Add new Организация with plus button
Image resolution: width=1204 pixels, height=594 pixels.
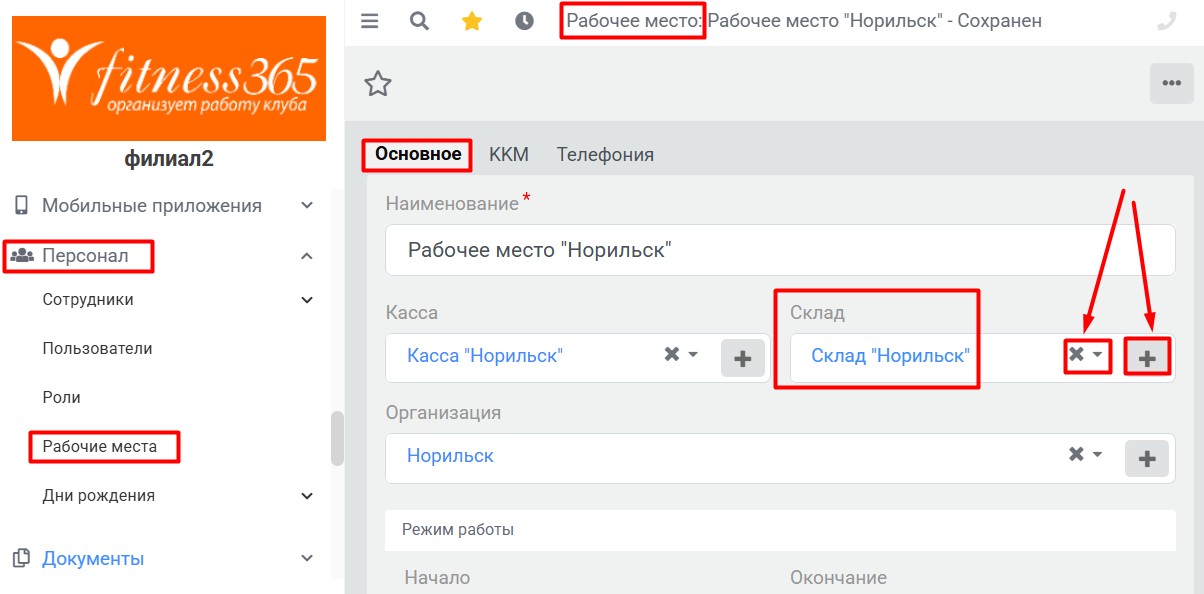1147,458
